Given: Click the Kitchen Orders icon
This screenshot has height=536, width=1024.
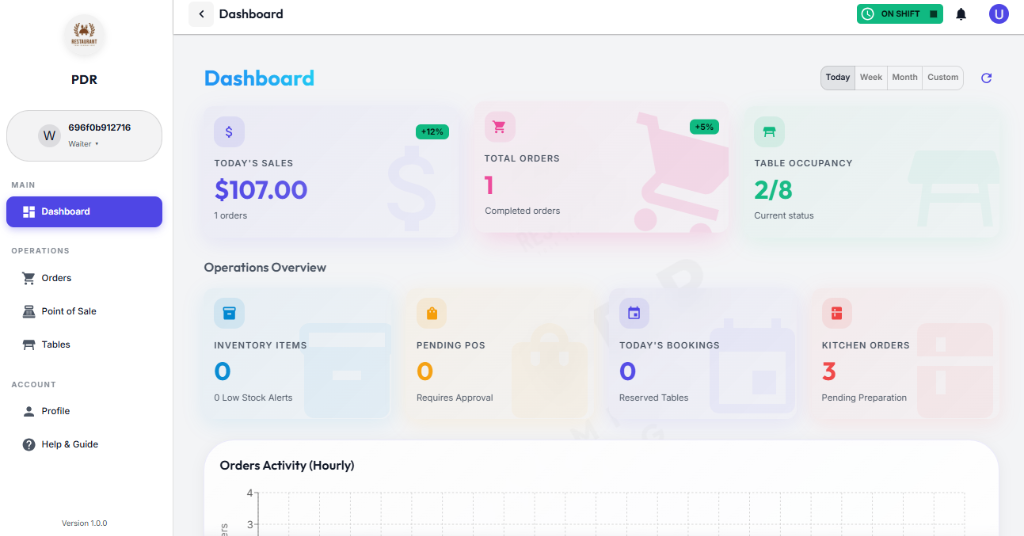Looking at the screenshot, I should [836, 313].
